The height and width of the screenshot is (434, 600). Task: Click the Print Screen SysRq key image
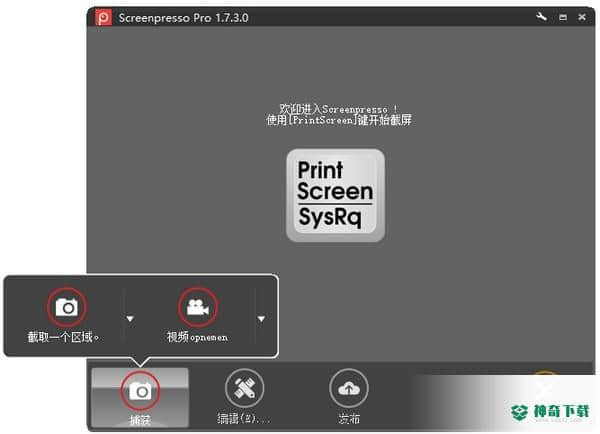pos(335,196)
